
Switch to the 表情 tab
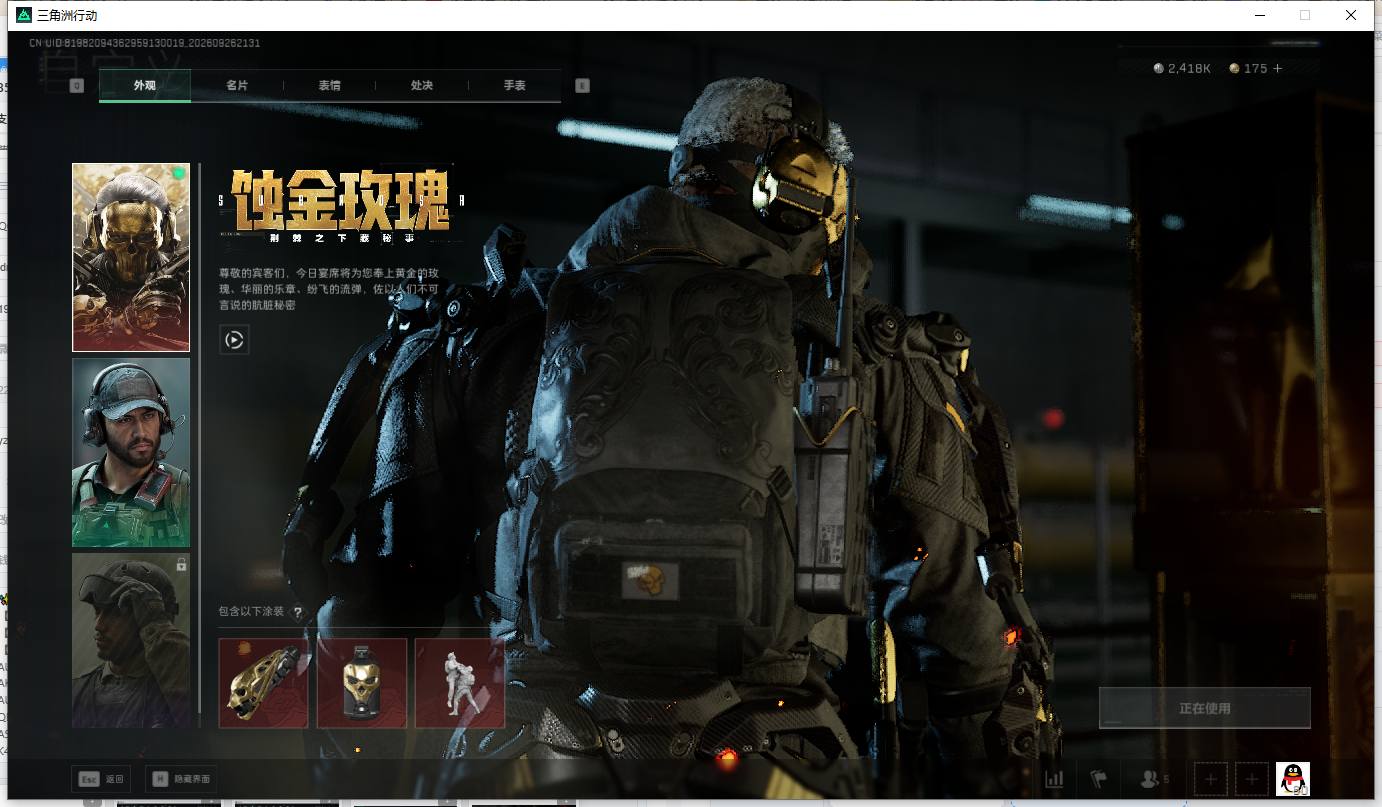tap(330, 85)
